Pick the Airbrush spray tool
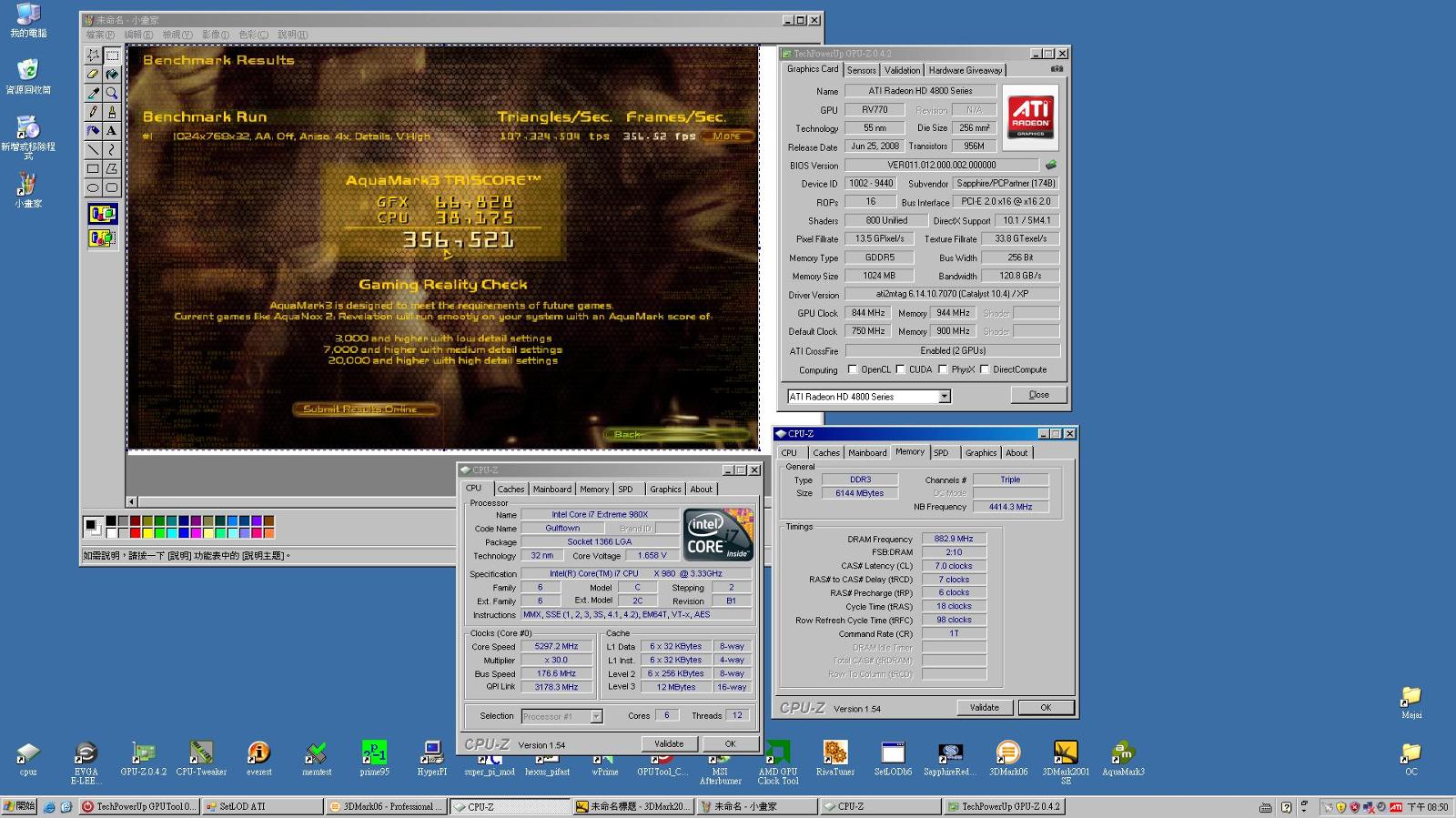The height and width of the screenshot is (818, 1456). coord(93,131)
